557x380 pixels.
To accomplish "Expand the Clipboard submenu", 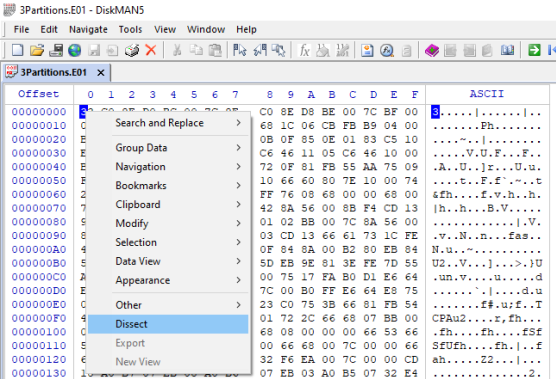I will pos(168,205).
